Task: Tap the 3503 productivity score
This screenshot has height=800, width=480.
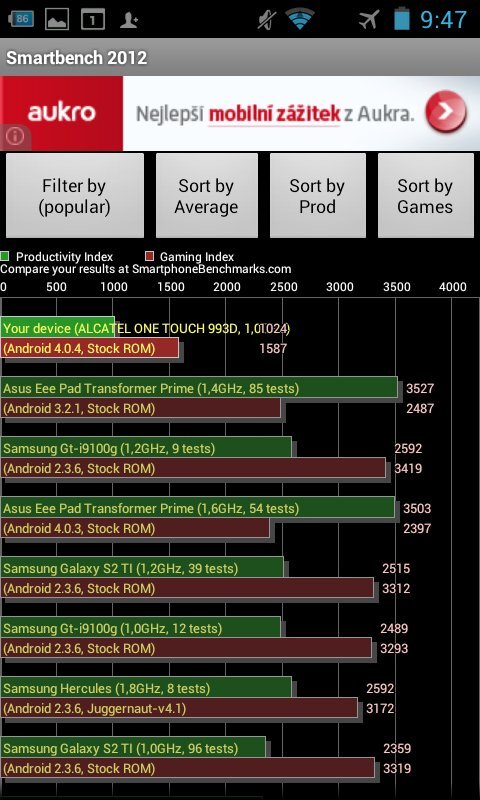Action: coord(417,508)
